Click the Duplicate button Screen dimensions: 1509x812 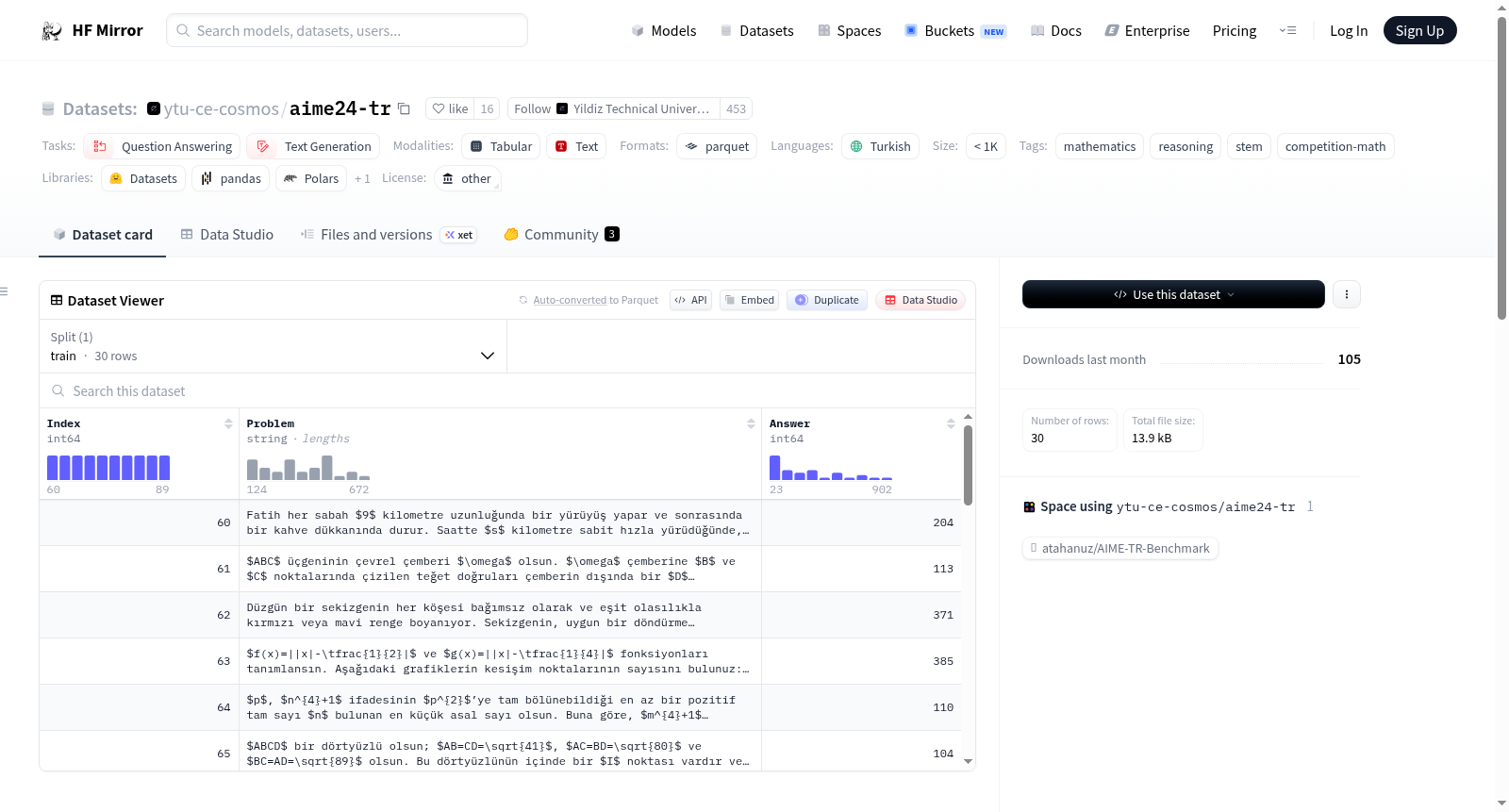coord(827,300)
